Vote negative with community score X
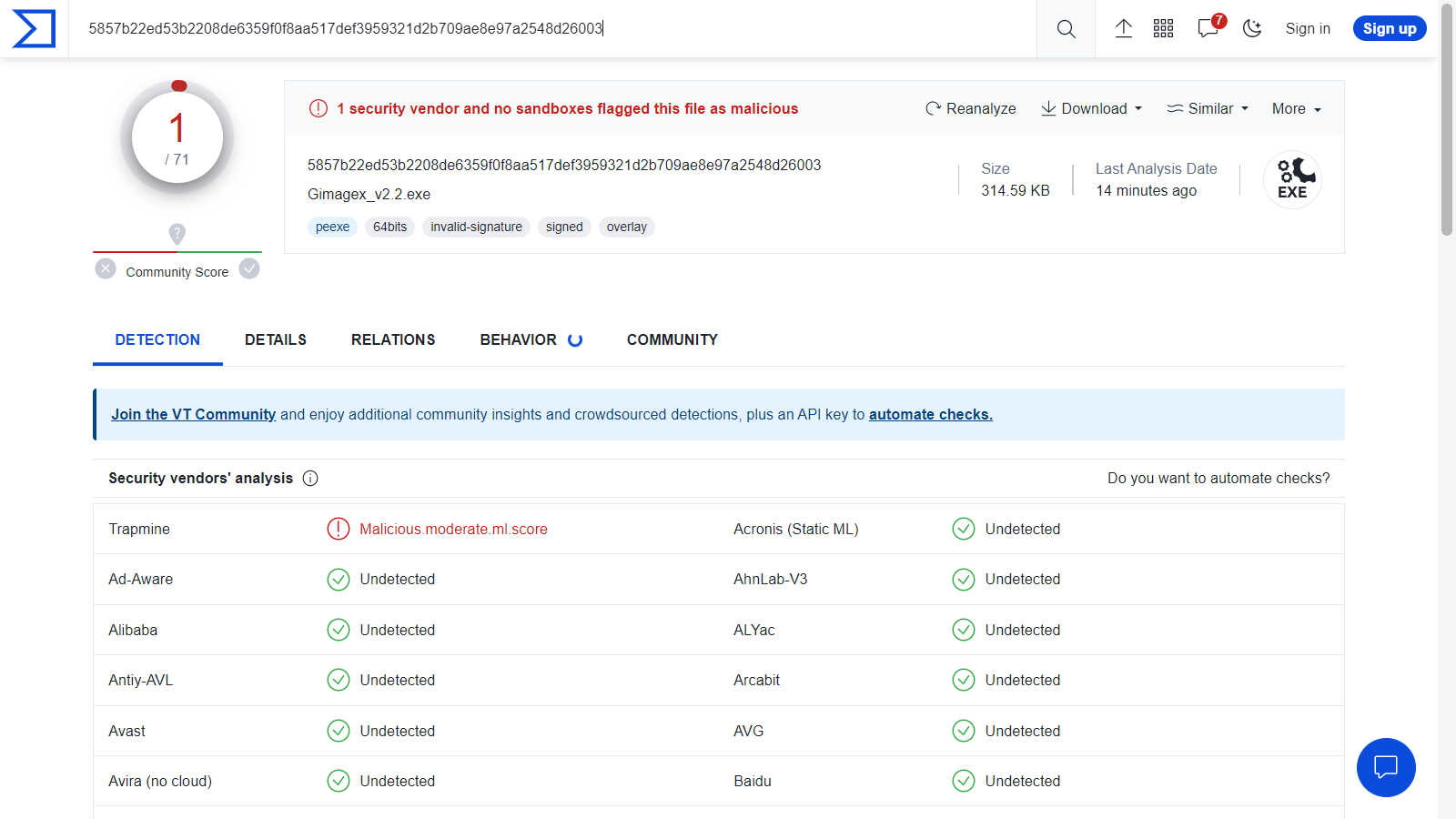1456x819 pixels. [106, 269]
